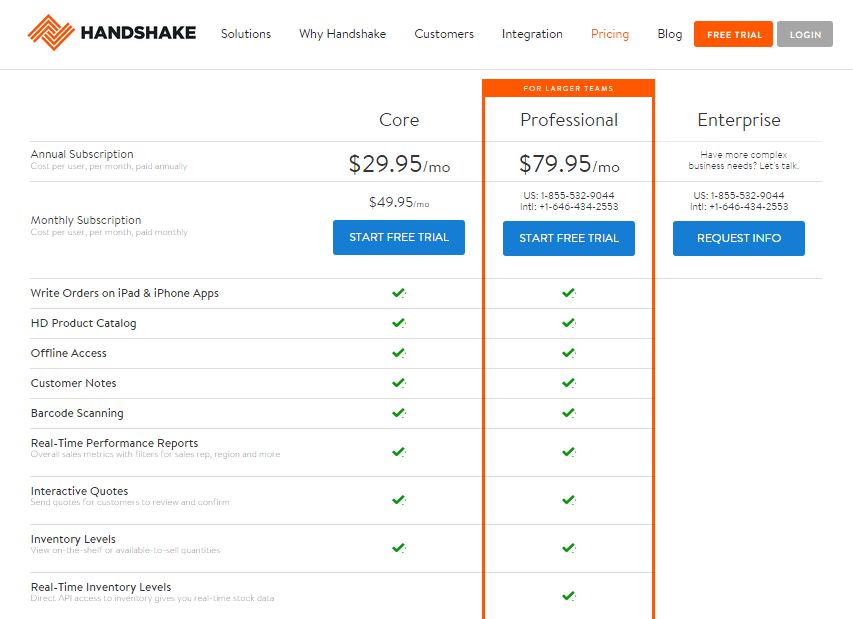Open the Why Handshake page
853x619 pixels.
click(342, 34)
